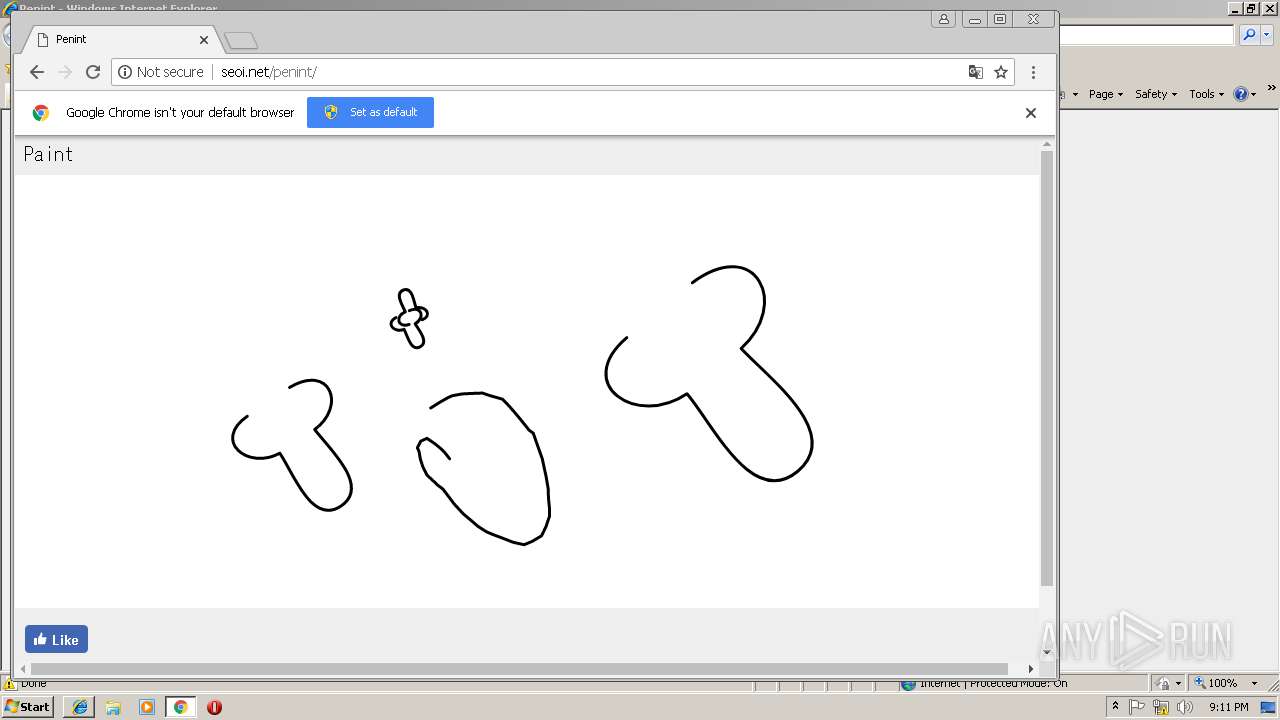Click the vertical scrollbar of the page
Image resolution: width=1280 pixels, height=720 pixels.
[1047, 368]
